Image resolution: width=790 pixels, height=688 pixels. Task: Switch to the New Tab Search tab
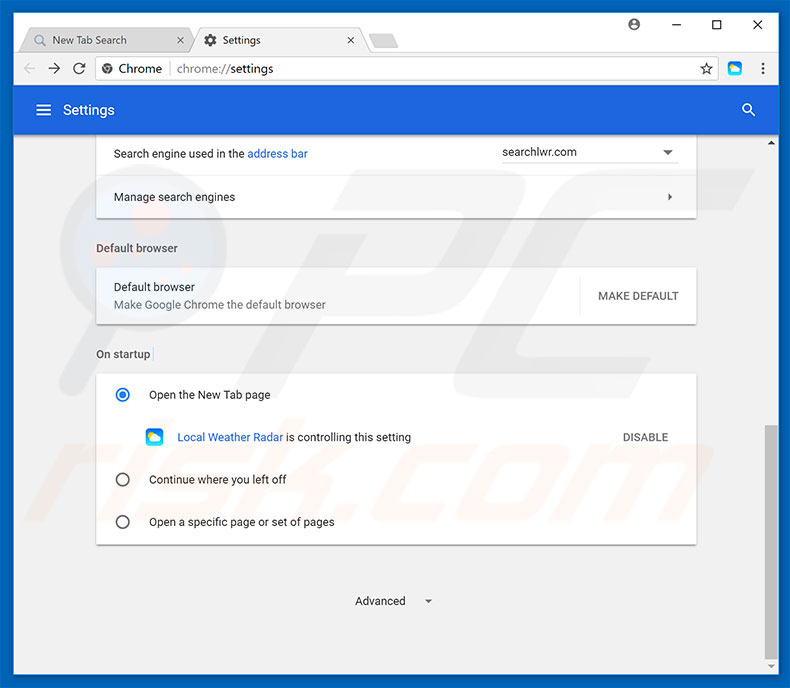(x=100, y=40)
